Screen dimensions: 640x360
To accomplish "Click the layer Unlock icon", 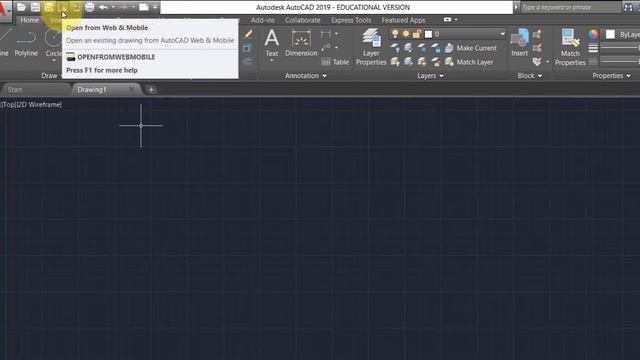I will pyautogui.click(x=436, y=62).
